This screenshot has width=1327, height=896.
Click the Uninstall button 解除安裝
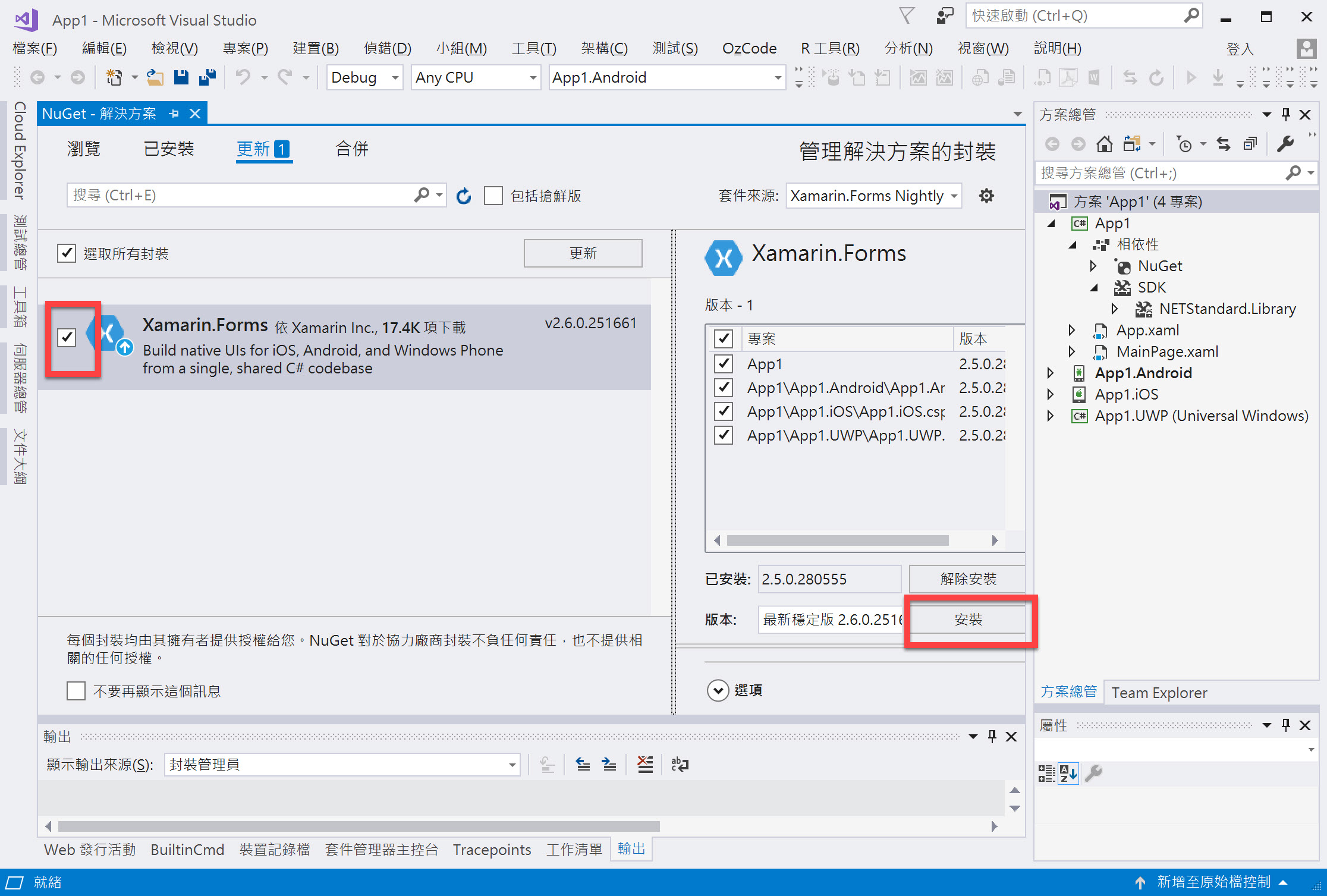(x=968, y=579)
